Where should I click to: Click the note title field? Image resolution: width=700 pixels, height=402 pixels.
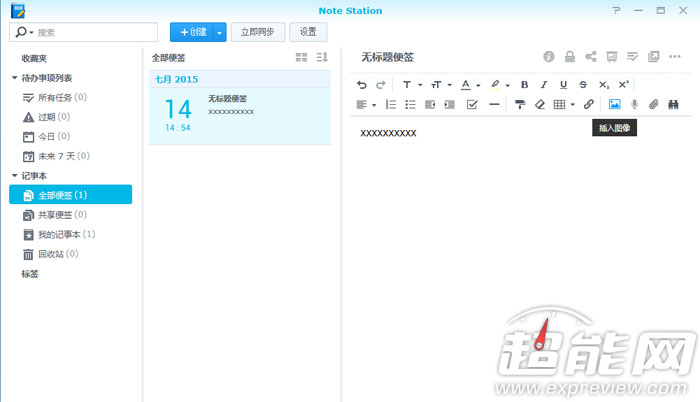[388, 57]
